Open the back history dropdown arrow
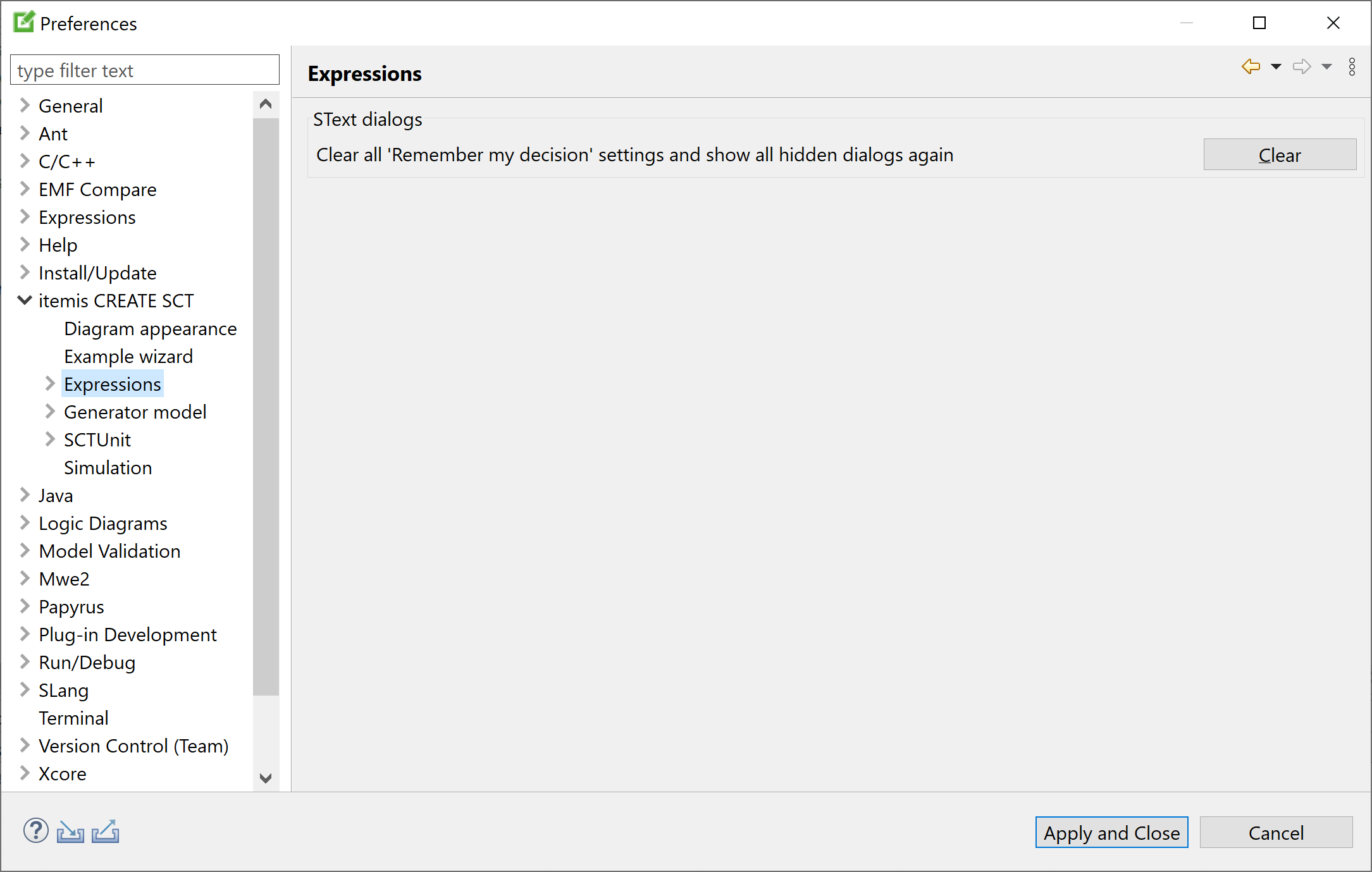Screen dimensions: 1372x872 point(1276,66)
